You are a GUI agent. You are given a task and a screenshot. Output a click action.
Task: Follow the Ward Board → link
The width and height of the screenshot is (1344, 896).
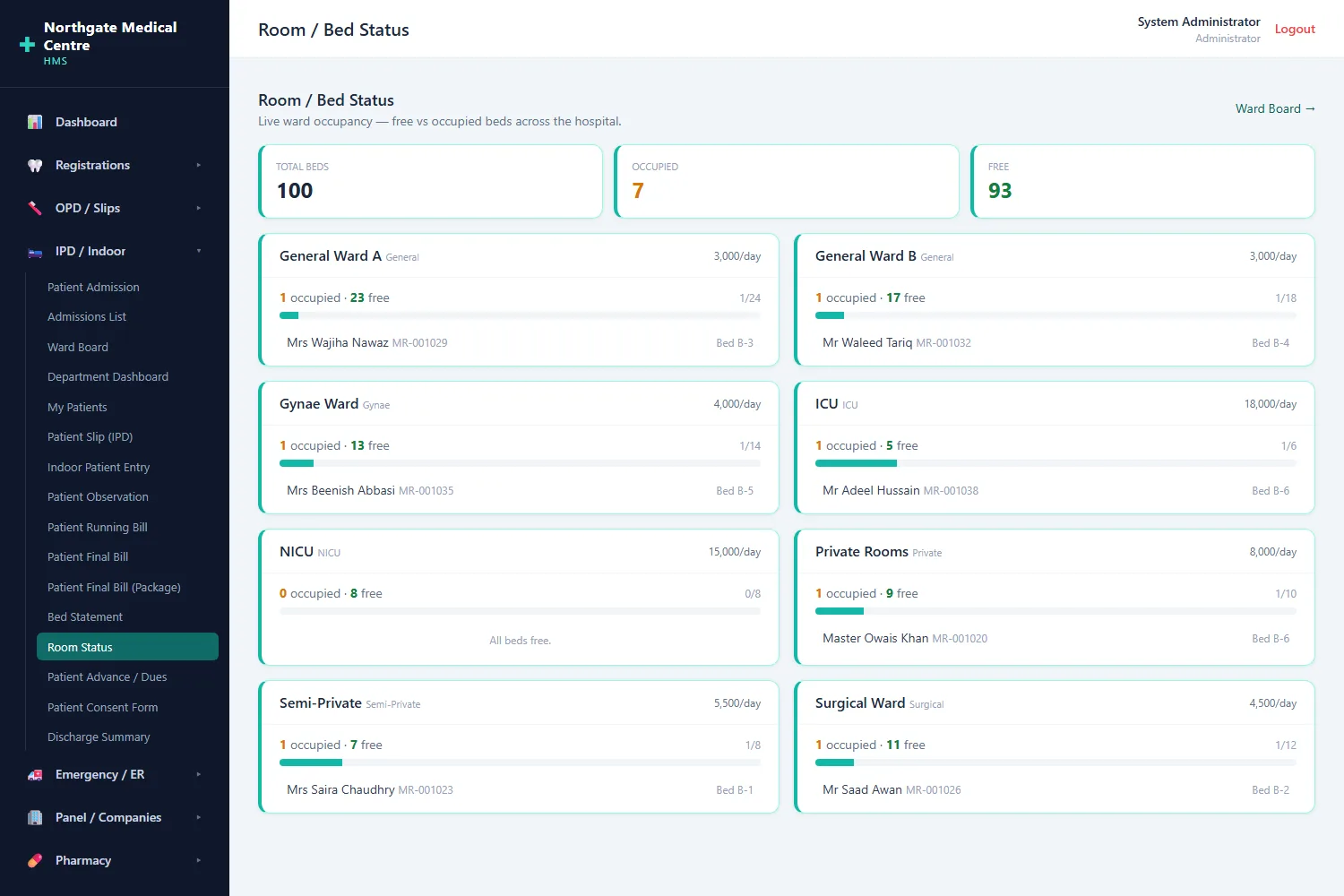pos(1275,108)
